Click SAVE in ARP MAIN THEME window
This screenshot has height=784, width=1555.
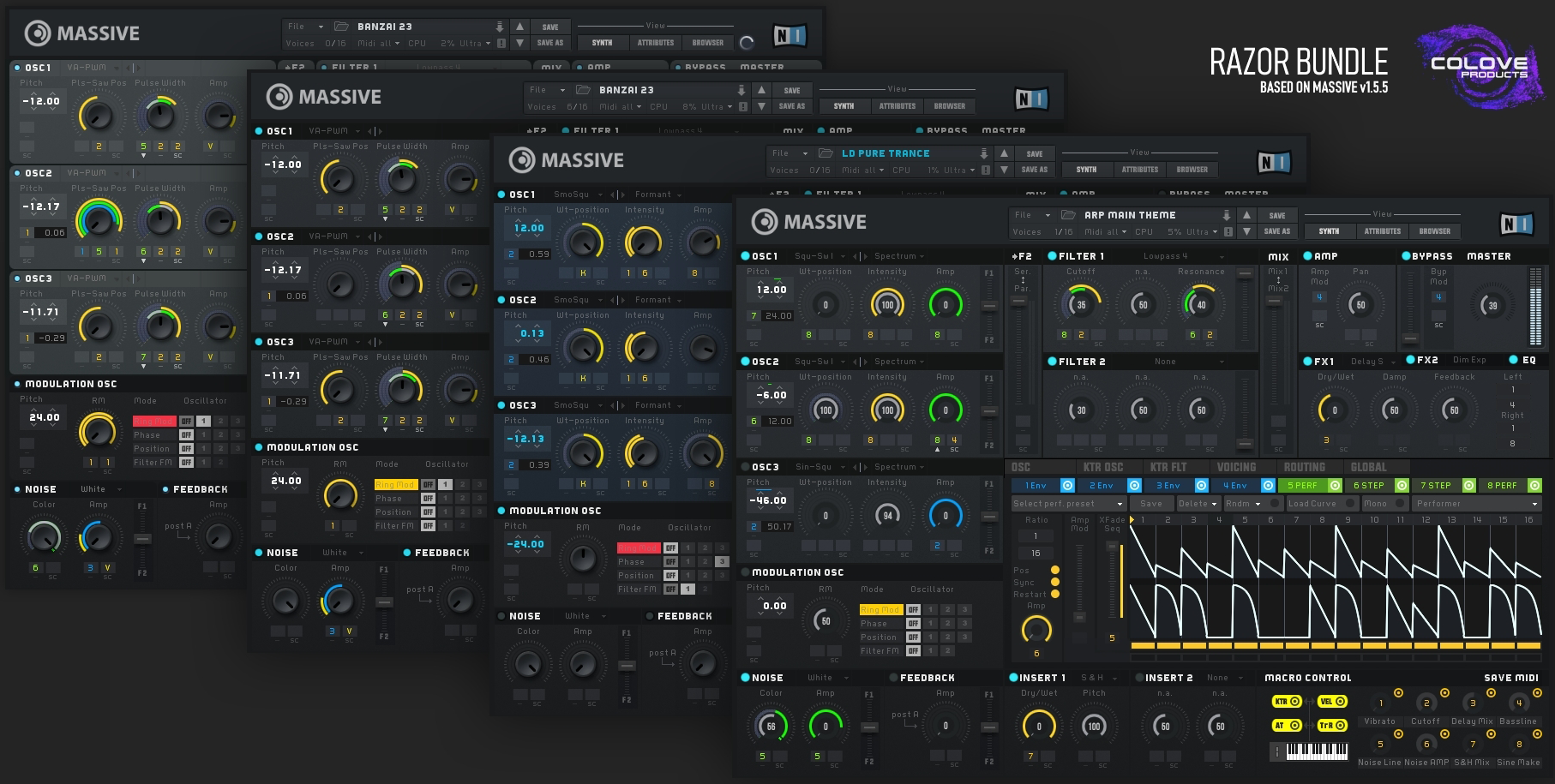point(1277,216)
